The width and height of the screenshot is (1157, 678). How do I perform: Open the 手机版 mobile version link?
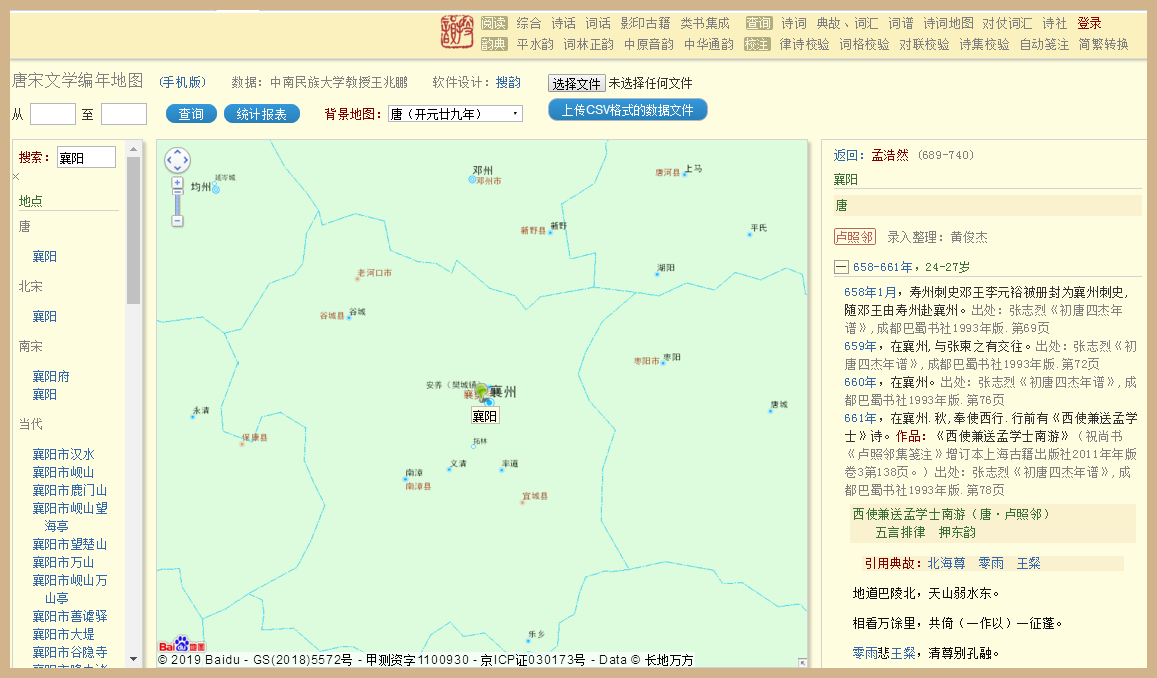coord(181,82)
